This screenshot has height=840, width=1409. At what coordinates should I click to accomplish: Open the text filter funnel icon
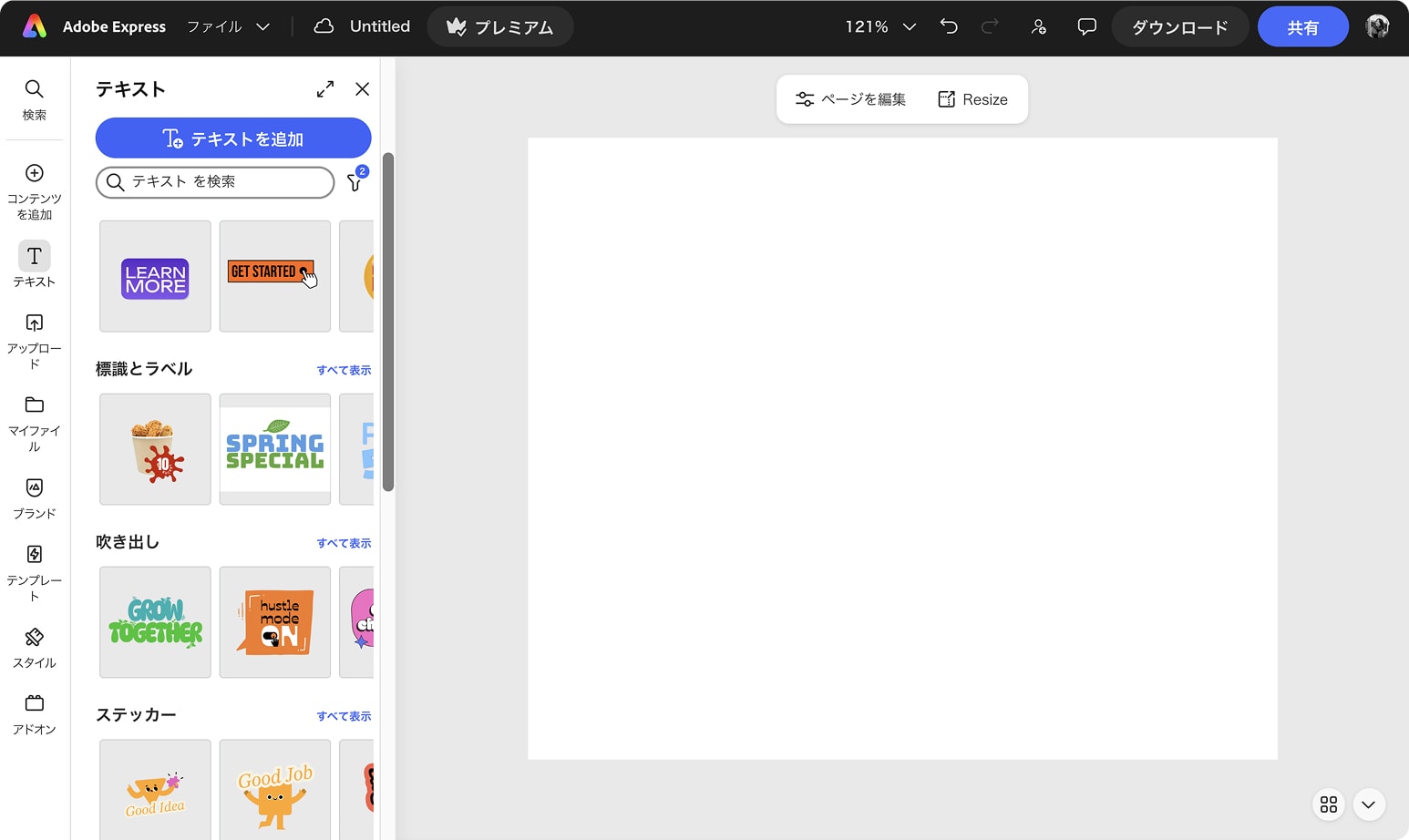(x=355, y=182)
